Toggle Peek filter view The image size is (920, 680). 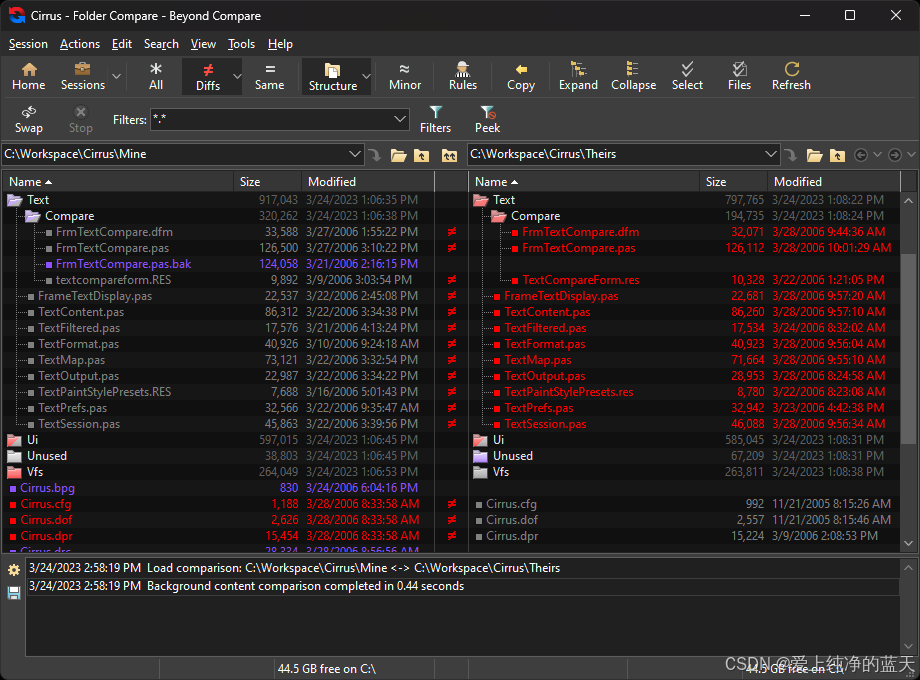pyautogui.click(x=488, y=120)
